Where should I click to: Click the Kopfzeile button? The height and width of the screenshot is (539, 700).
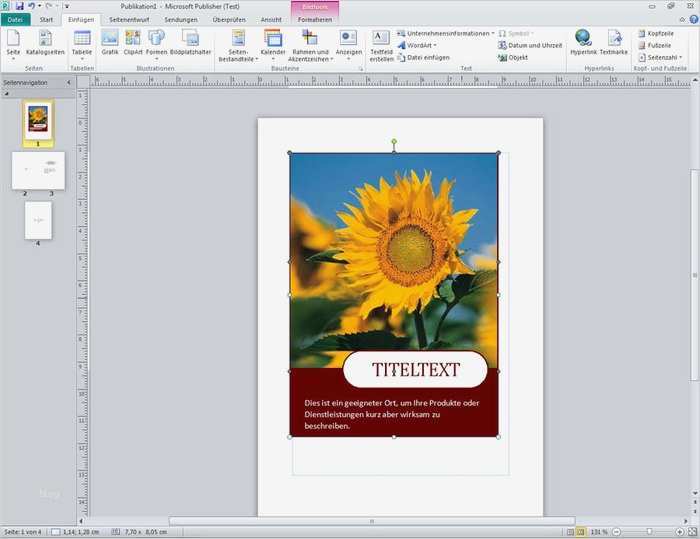point(655,33)
